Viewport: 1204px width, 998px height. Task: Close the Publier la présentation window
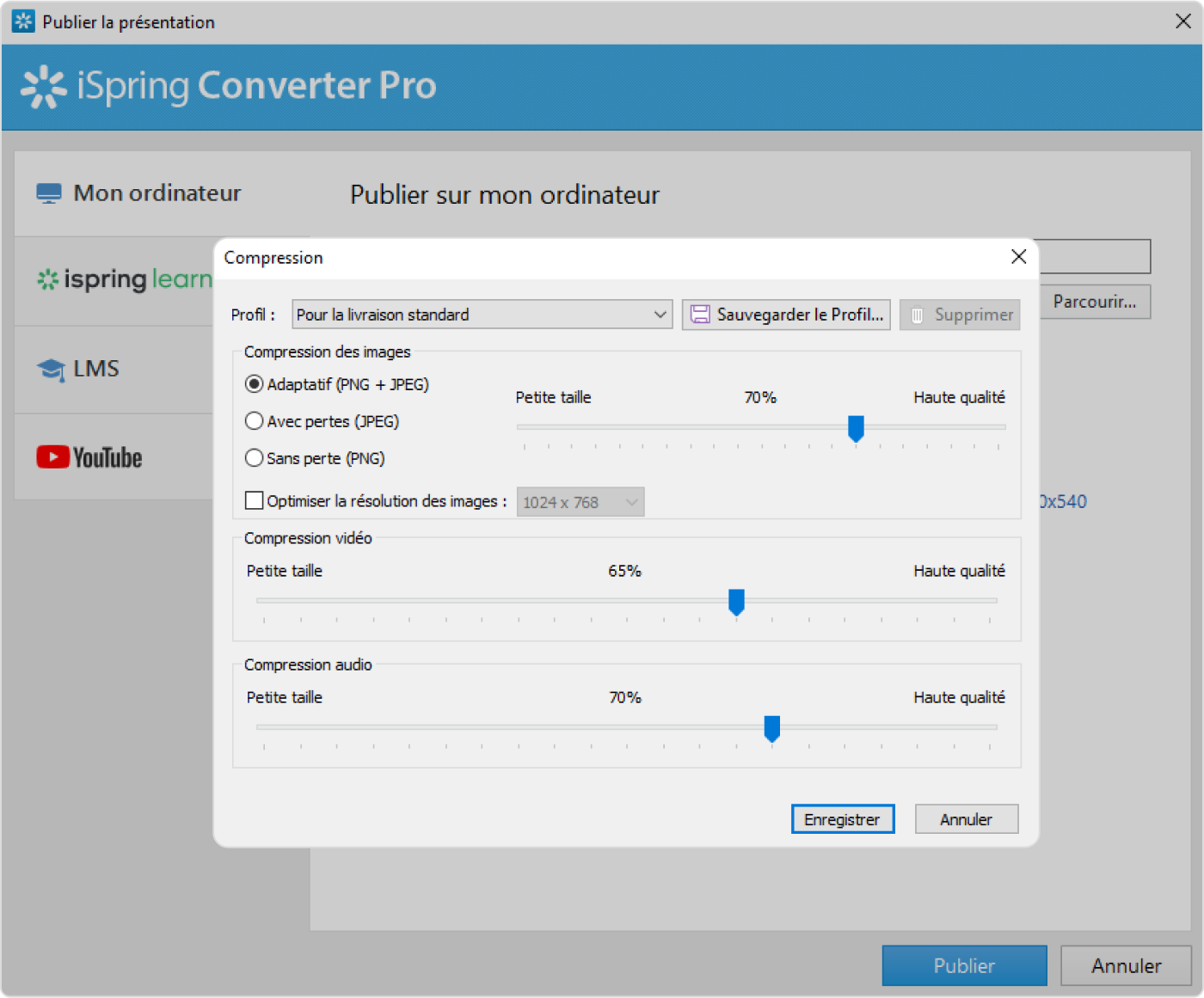click(1183, 21)
